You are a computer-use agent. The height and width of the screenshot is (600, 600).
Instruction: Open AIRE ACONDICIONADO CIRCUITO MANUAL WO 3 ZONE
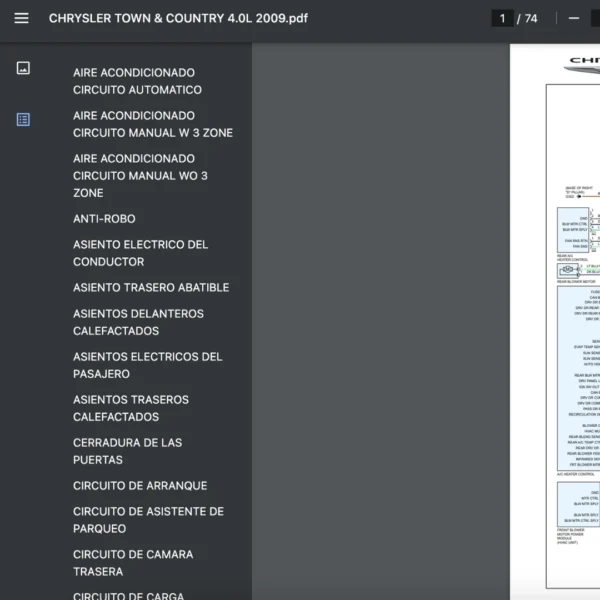[140, 176]
